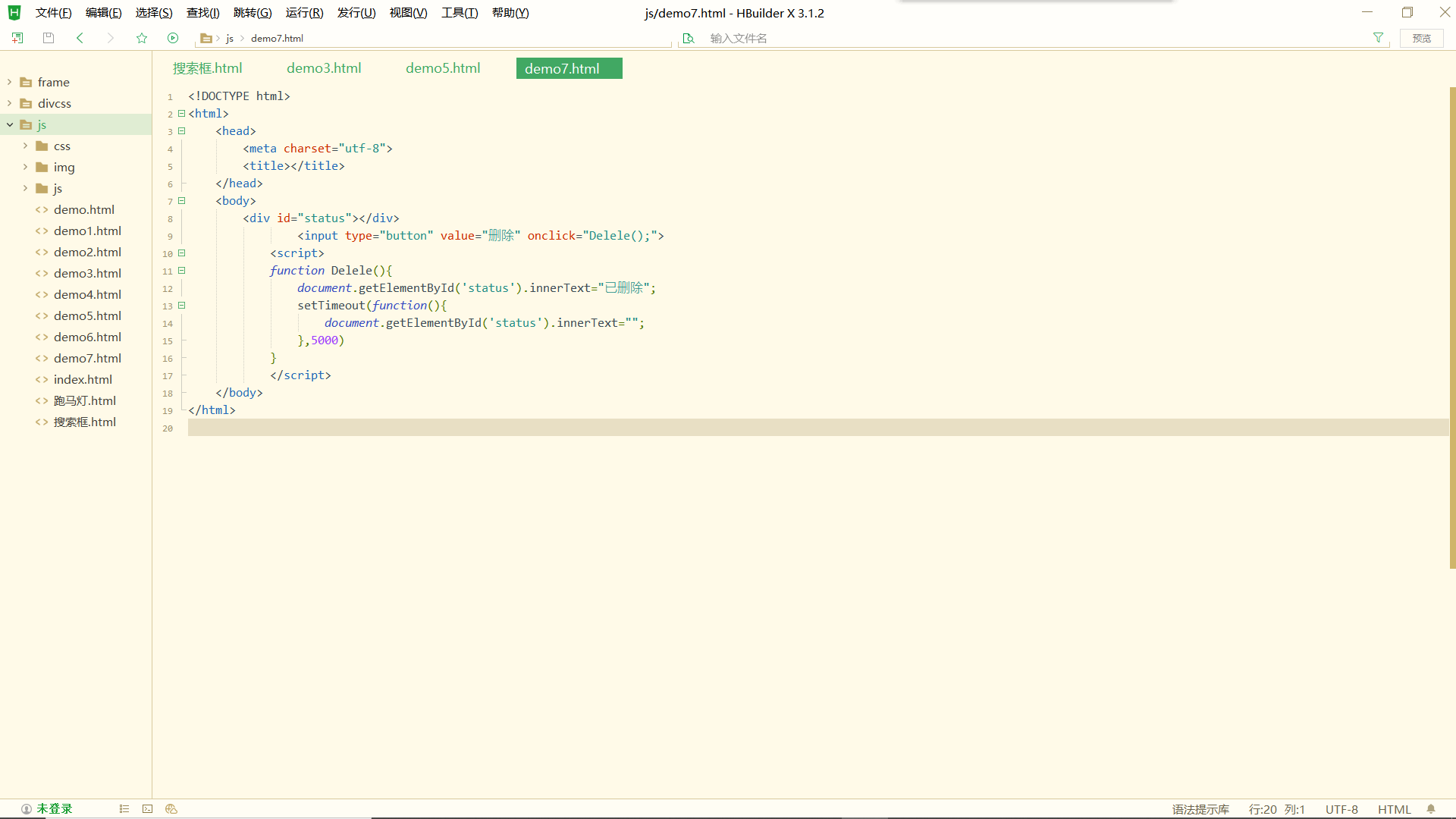Expand the css subfolder
1456x819 pixels.
click(x=25, y=146)
